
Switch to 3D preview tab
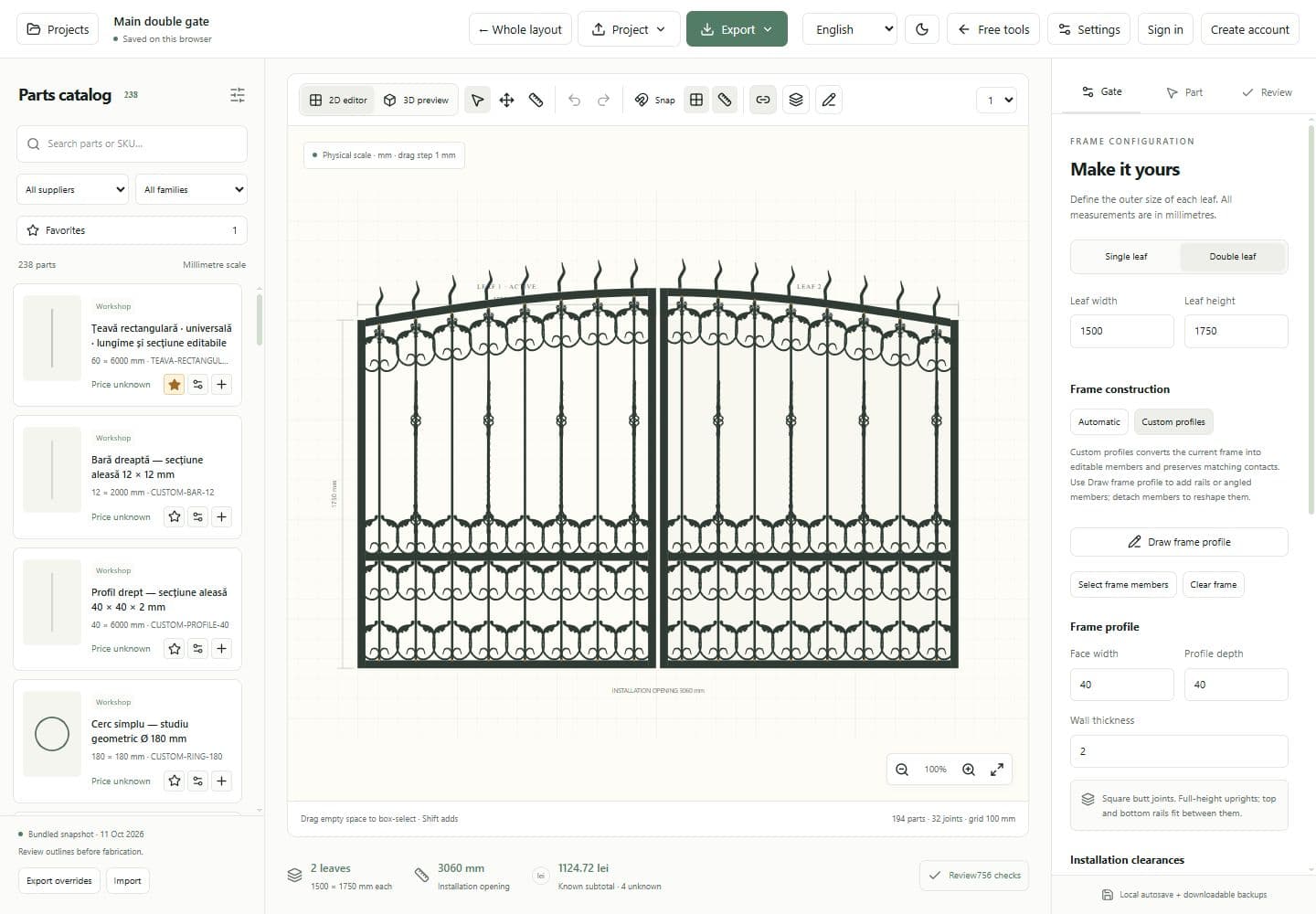416,100
